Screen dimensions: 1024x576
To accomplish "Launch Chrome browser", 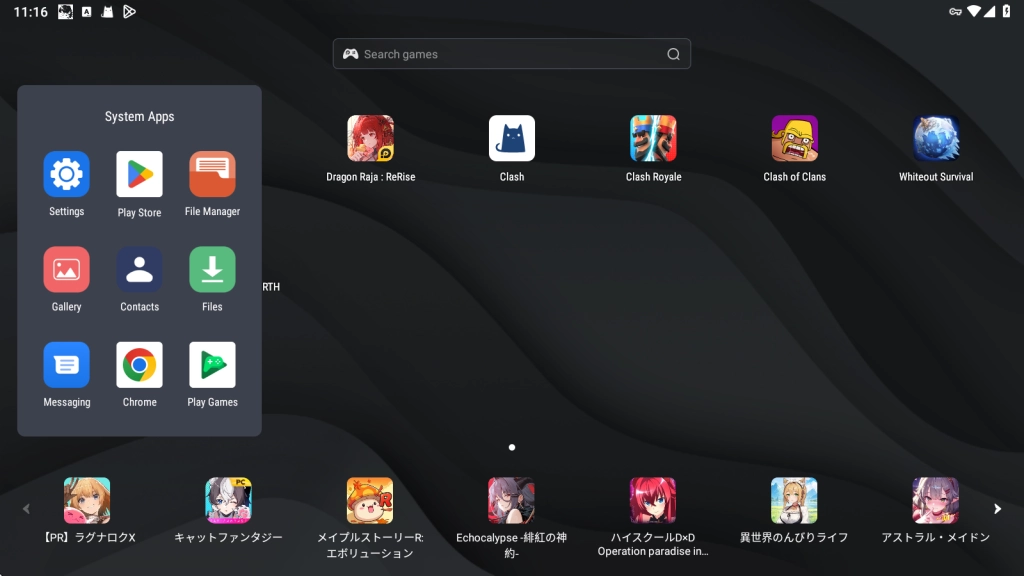I will point(139,365).
